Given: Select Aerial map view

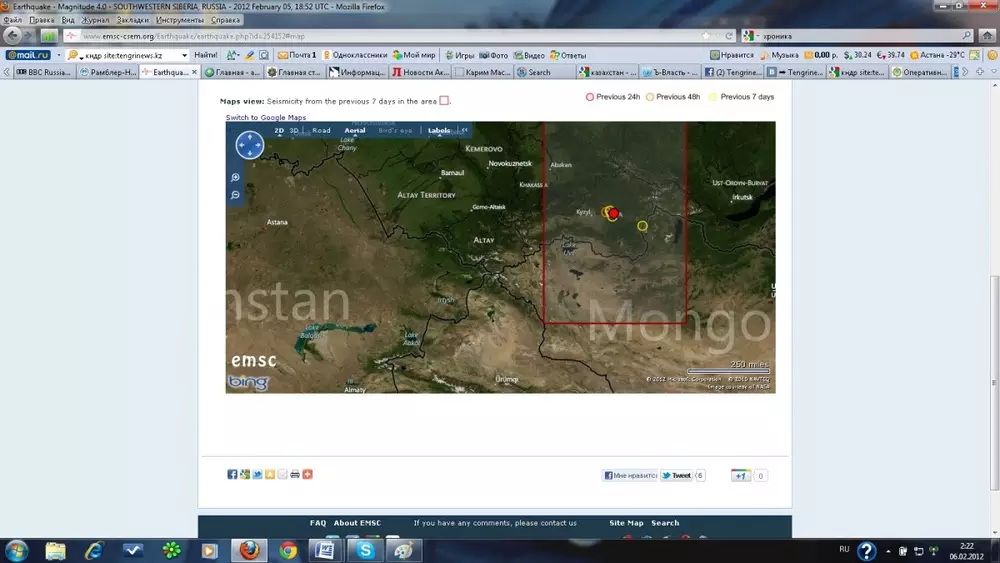Looking at the screenshot, I should (x=355, y=130).
